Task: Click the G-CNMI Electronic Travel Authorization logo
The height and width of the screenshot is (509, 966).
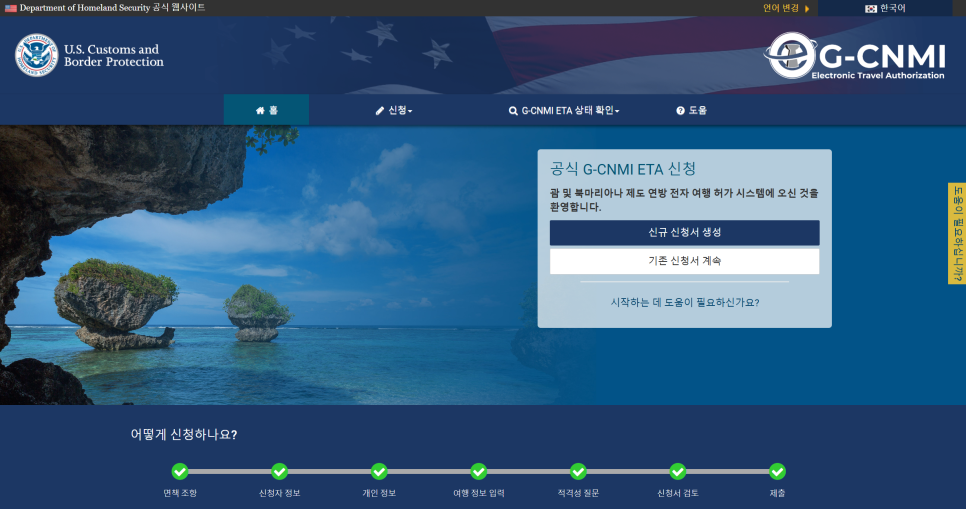Action: point(854,56)
